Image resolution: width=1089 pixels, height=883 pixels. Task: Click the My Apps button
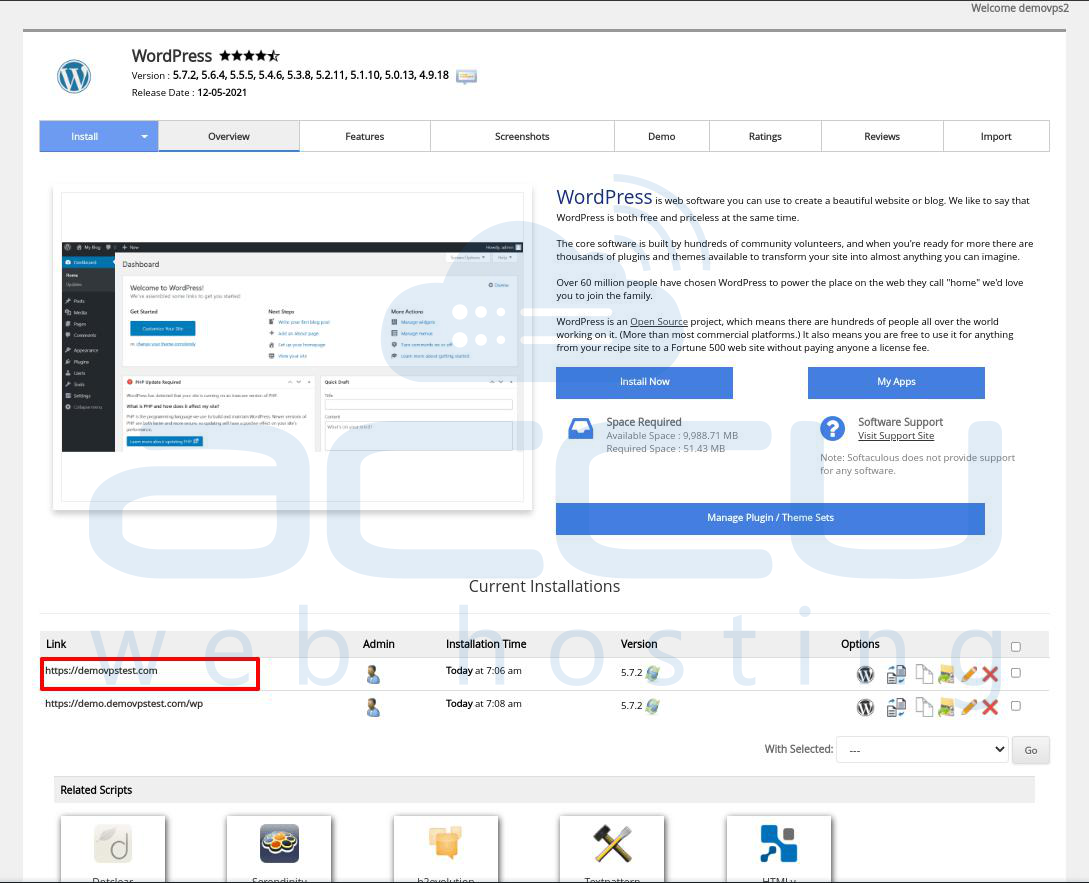[x=896, y=382]
